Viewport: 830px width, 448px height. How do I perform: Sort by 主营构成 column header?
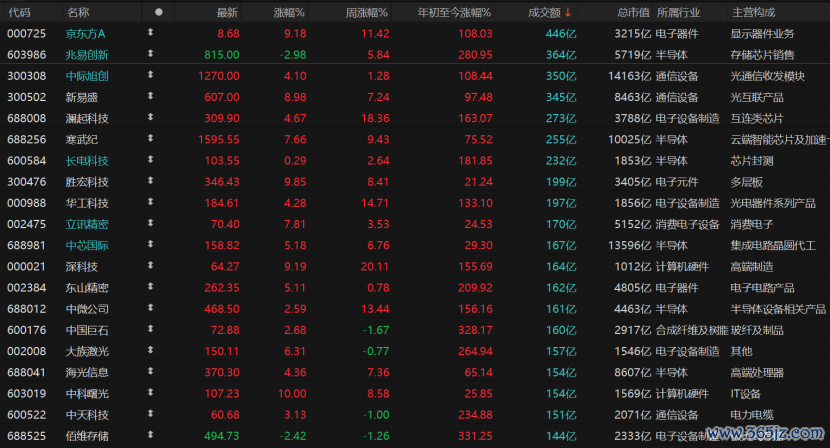tap(753, 13)
